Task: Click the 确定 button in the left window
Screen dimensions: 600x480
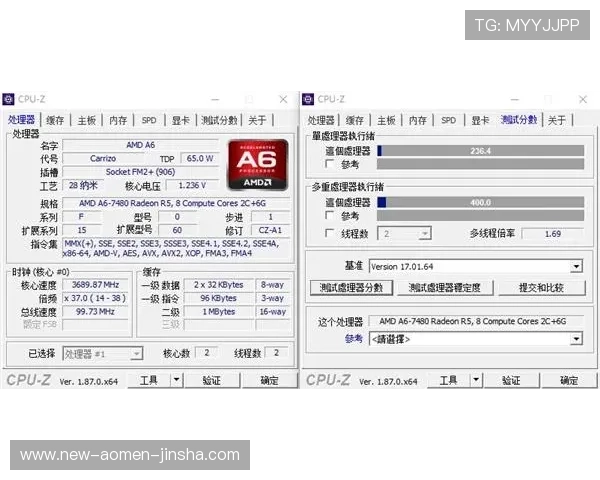Action: (x=270, y=380)
